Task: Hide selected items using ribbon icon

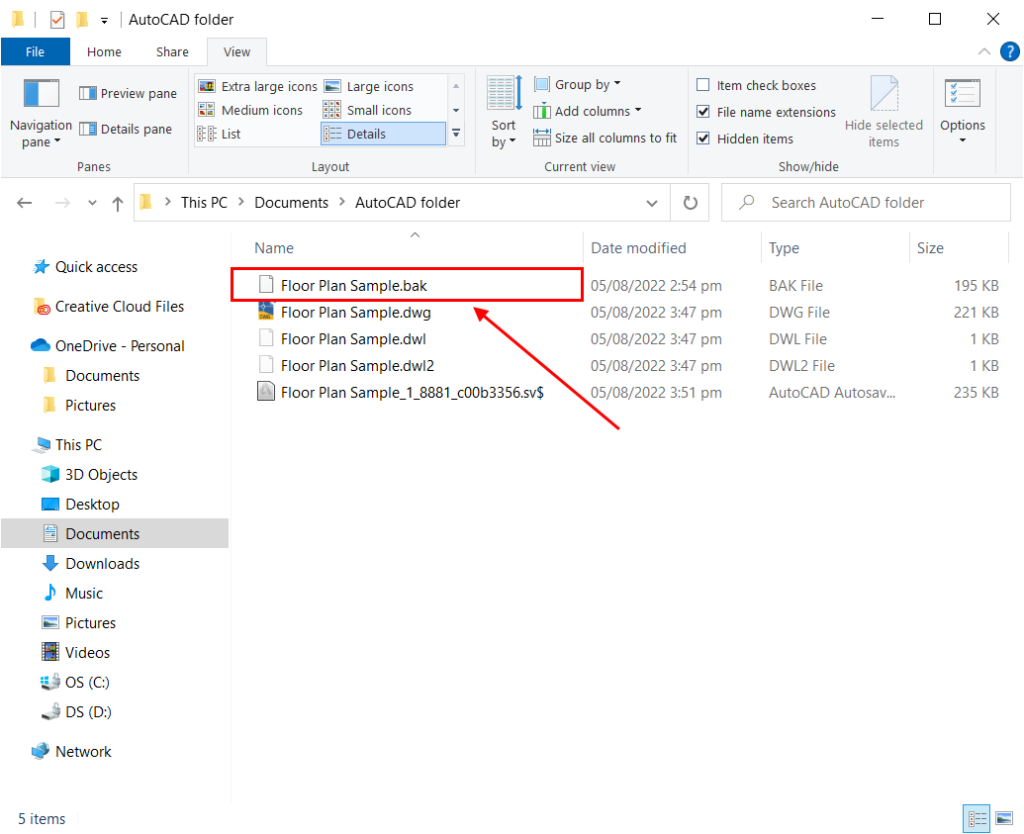Action: [x=884, y=110]
